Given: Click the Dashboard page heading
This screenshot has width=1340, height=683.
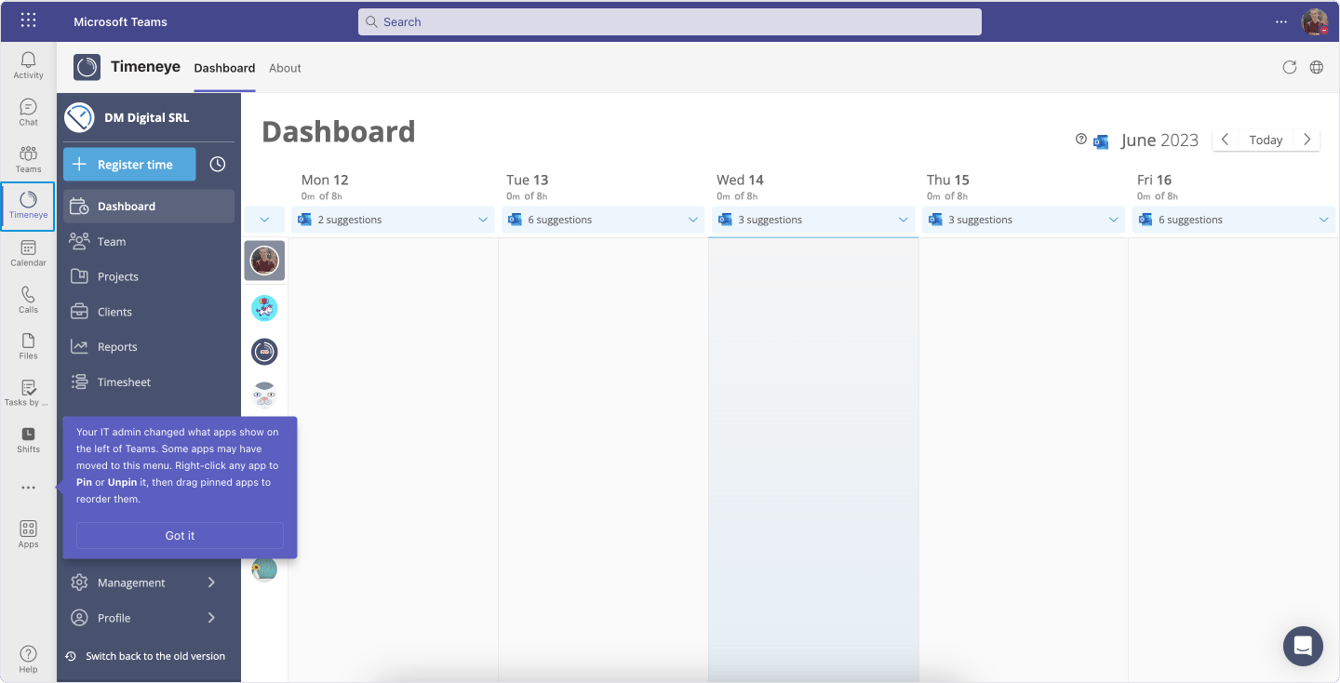Looking at the screenshot, I should (x=338, y=131).
